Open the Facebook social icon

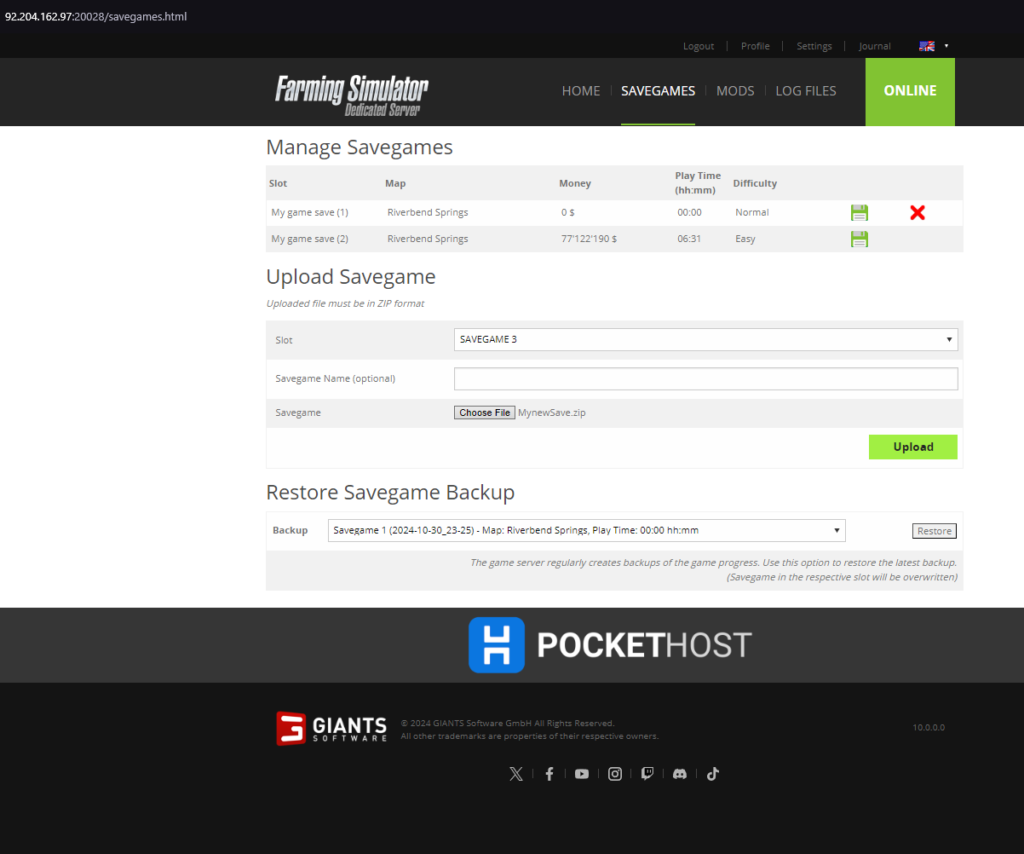point(549,774)
